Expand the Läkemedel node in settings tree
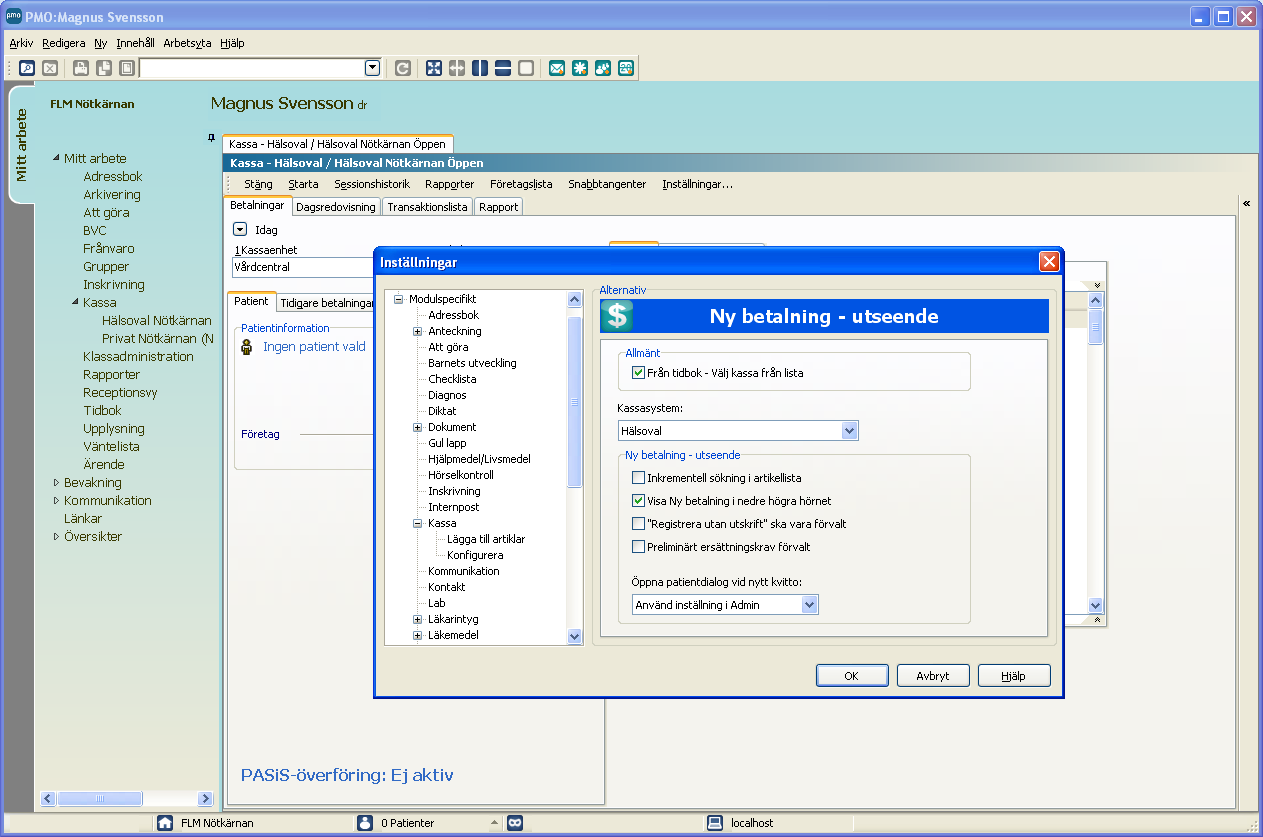 (418, 635)
